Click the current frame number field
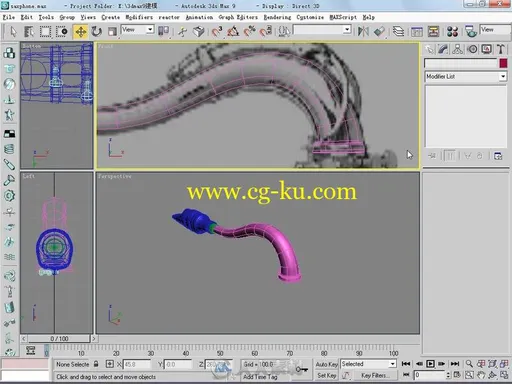This screenshot has width=512, height=384. [x=430, y=375]
